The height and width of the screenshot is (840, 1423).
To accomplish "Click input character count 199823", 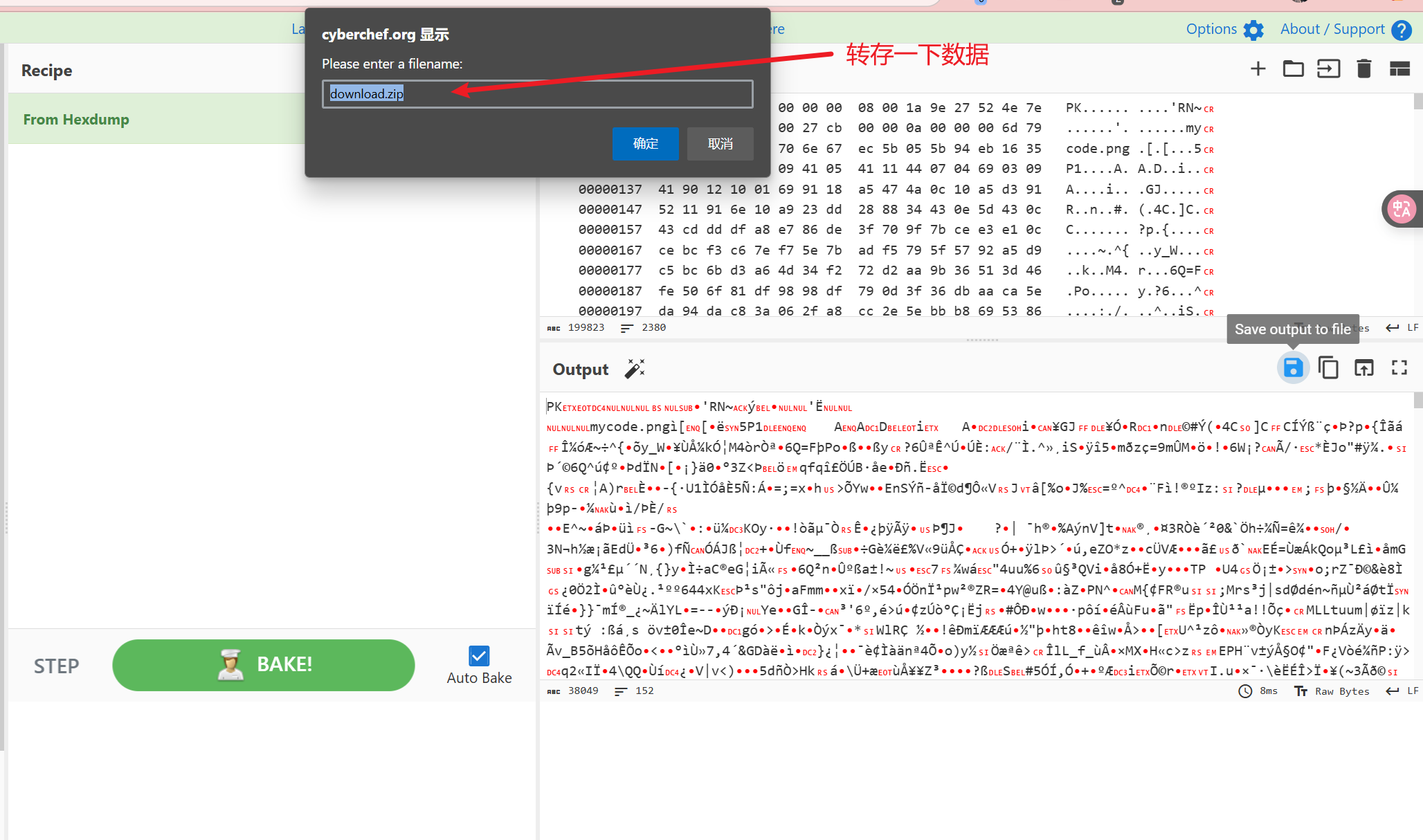I will click(586, 327).
